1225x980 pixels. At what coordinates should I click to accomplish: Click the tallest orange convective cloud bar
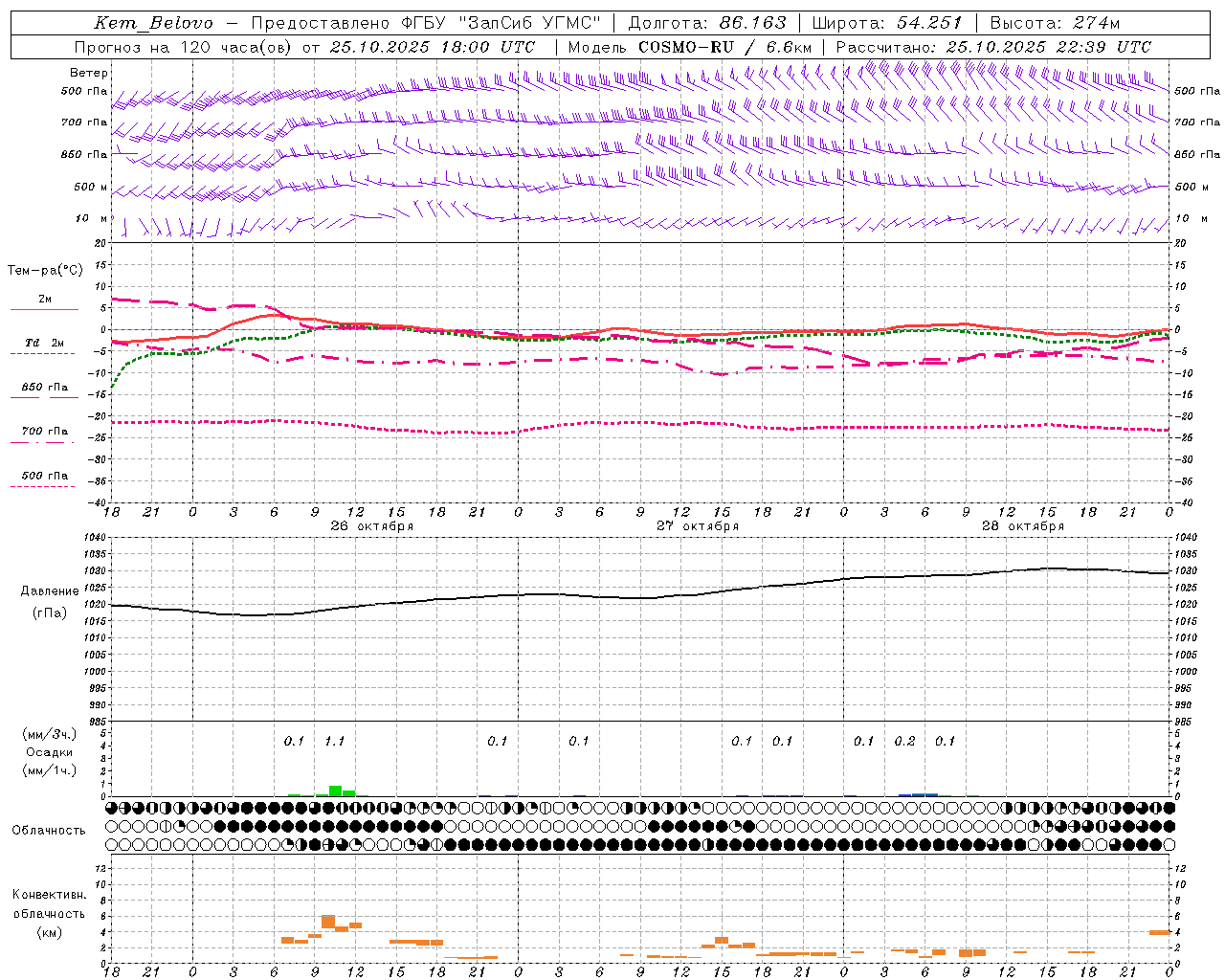tap(328, 922)
